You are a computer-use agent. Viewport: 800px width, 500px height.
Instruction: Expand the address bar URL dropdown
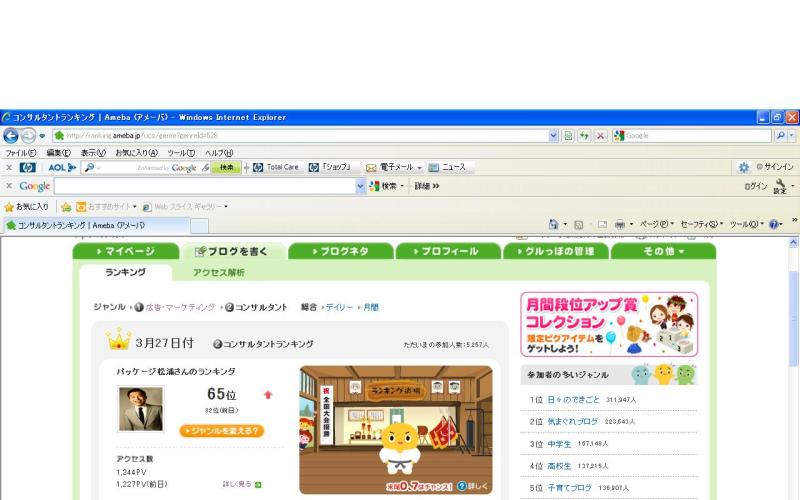(553, 135)
